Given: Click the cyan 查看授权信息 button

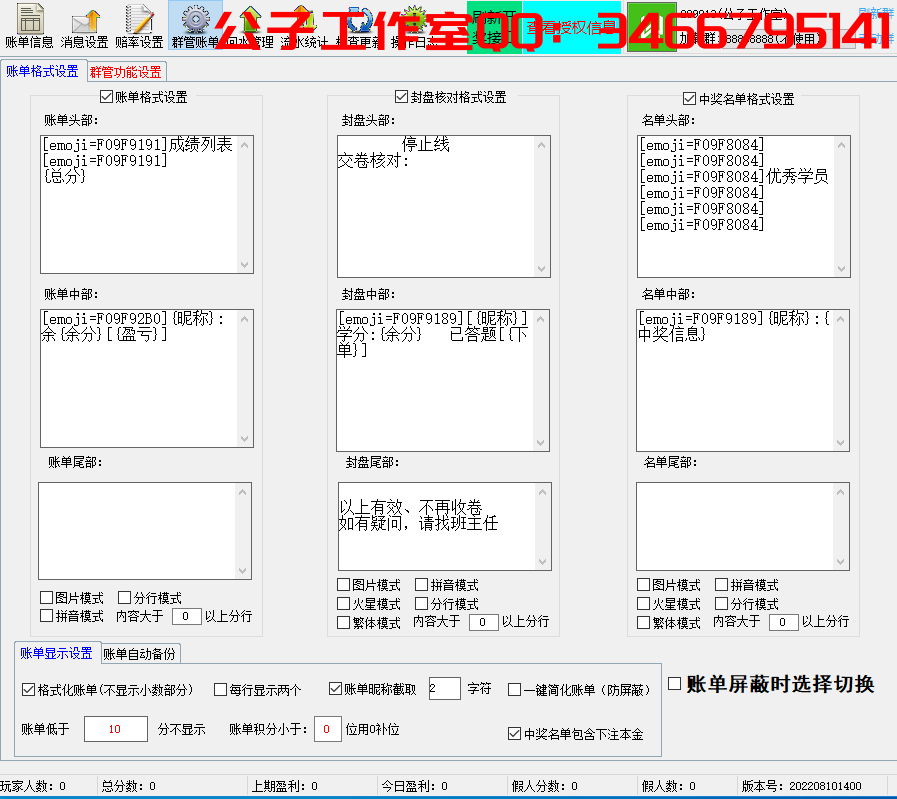Looking at the screenshot, I should tap(571, 27).
